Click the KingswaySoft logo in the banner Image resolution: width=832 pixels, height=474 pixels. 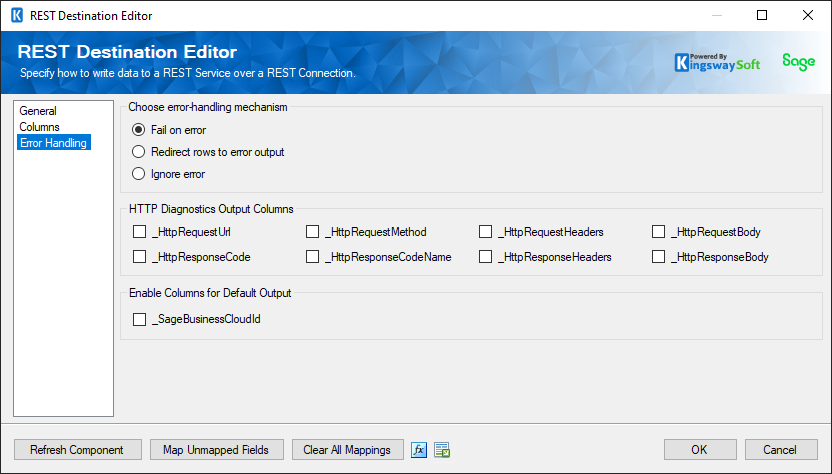click(x=717, y=63)
